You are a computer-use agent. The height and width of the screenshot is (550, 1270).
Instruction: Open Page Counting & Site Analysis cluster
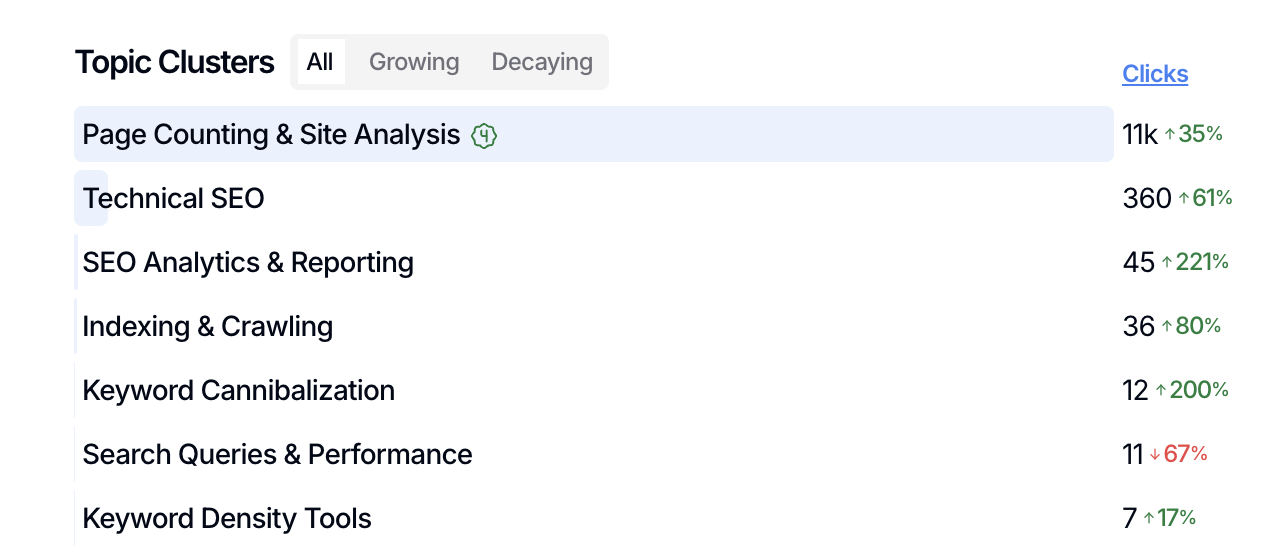tap(271, 135)
